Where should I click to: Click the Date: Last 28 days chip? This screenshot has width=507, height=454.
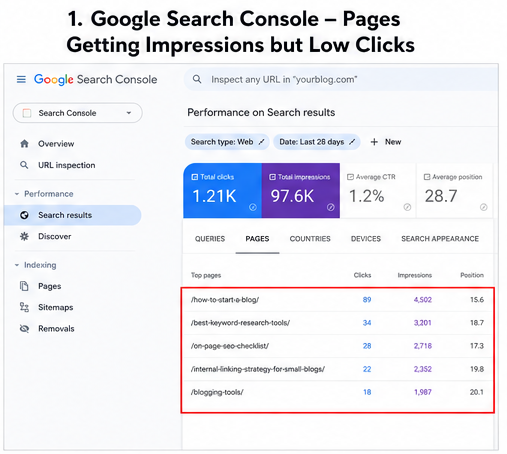317,142
